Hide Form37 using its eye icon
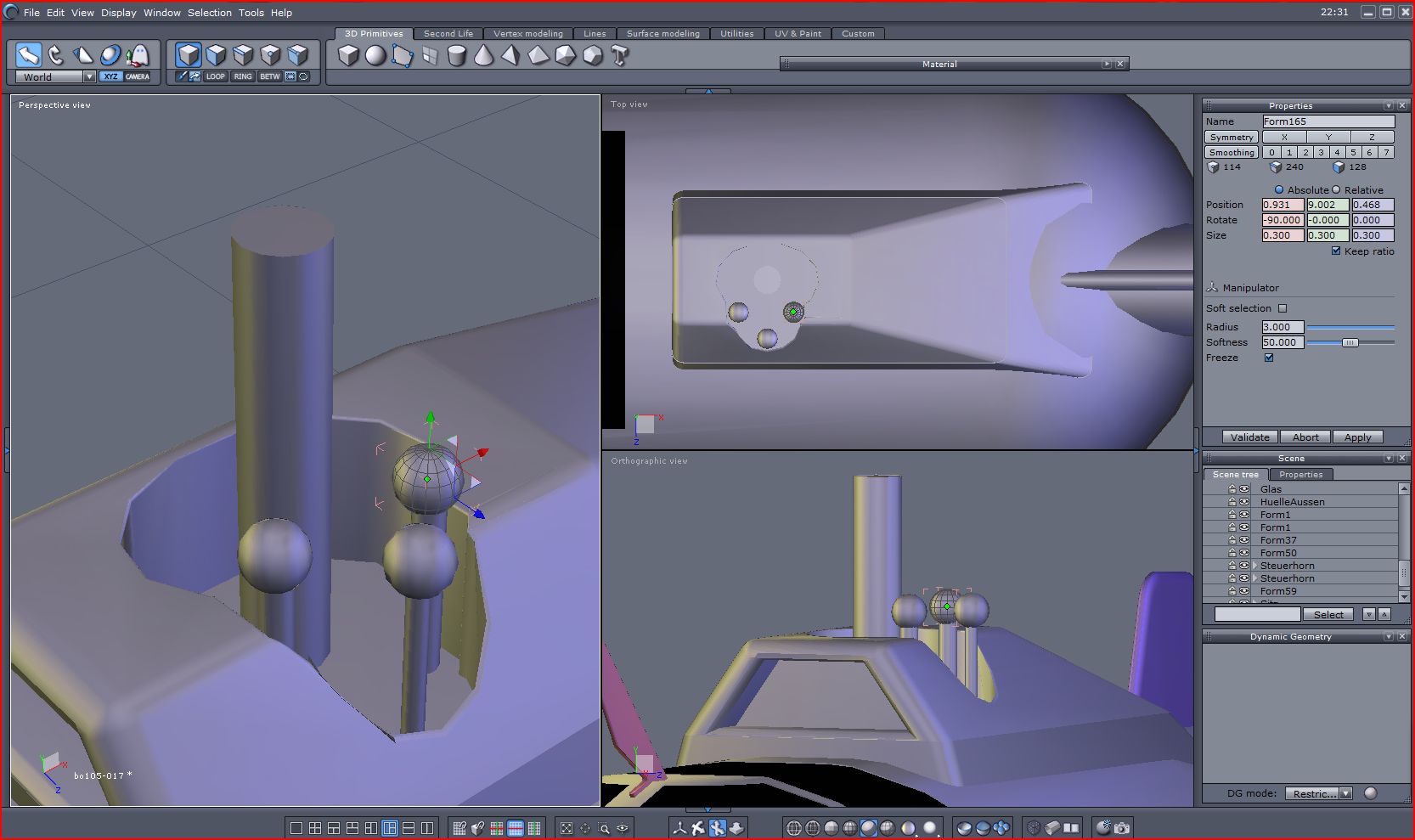 (x=1244, y=540)
